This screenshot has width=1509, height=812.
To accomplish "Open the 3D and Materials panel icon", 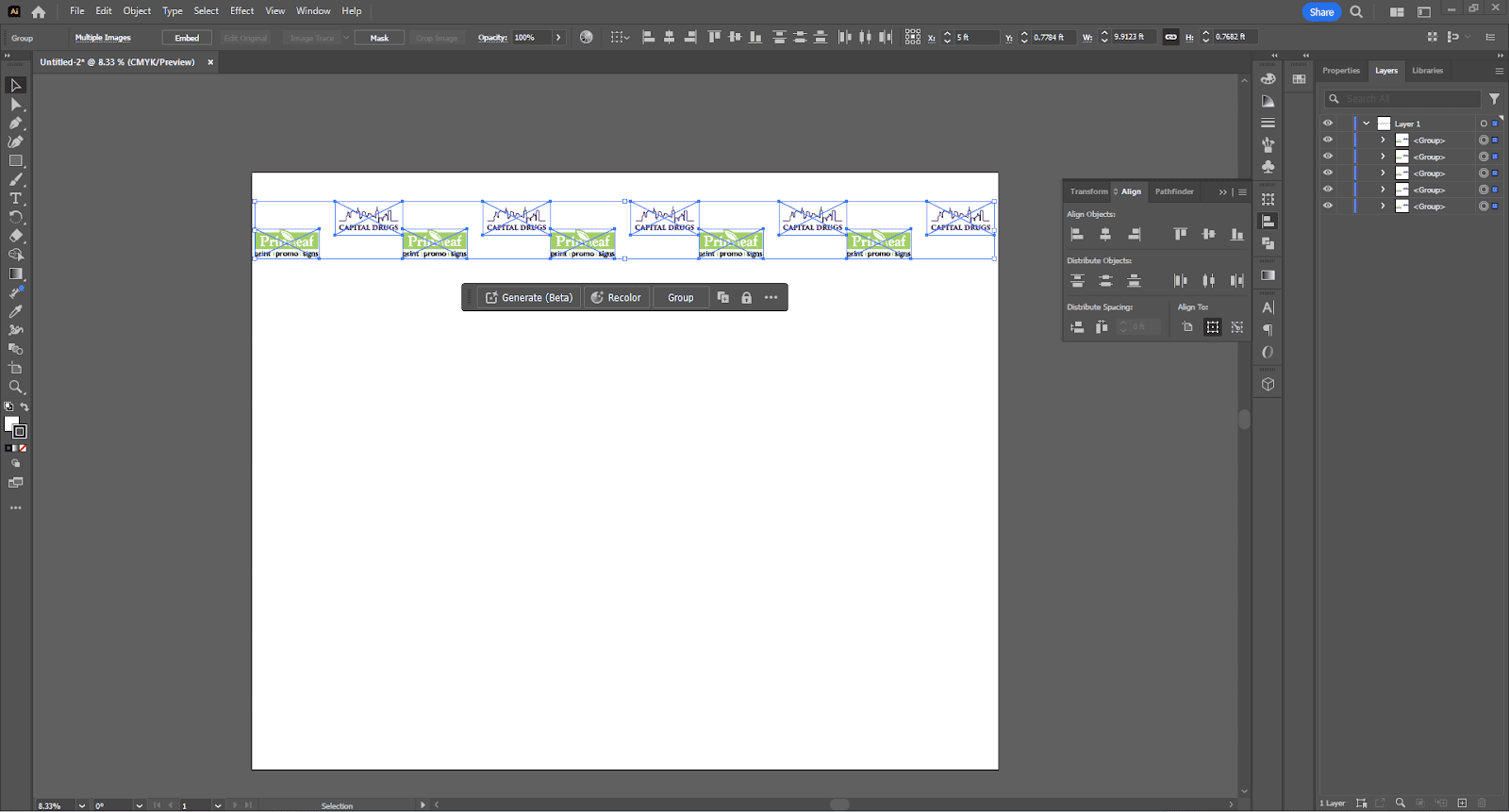I will [x=1269, y=384].
